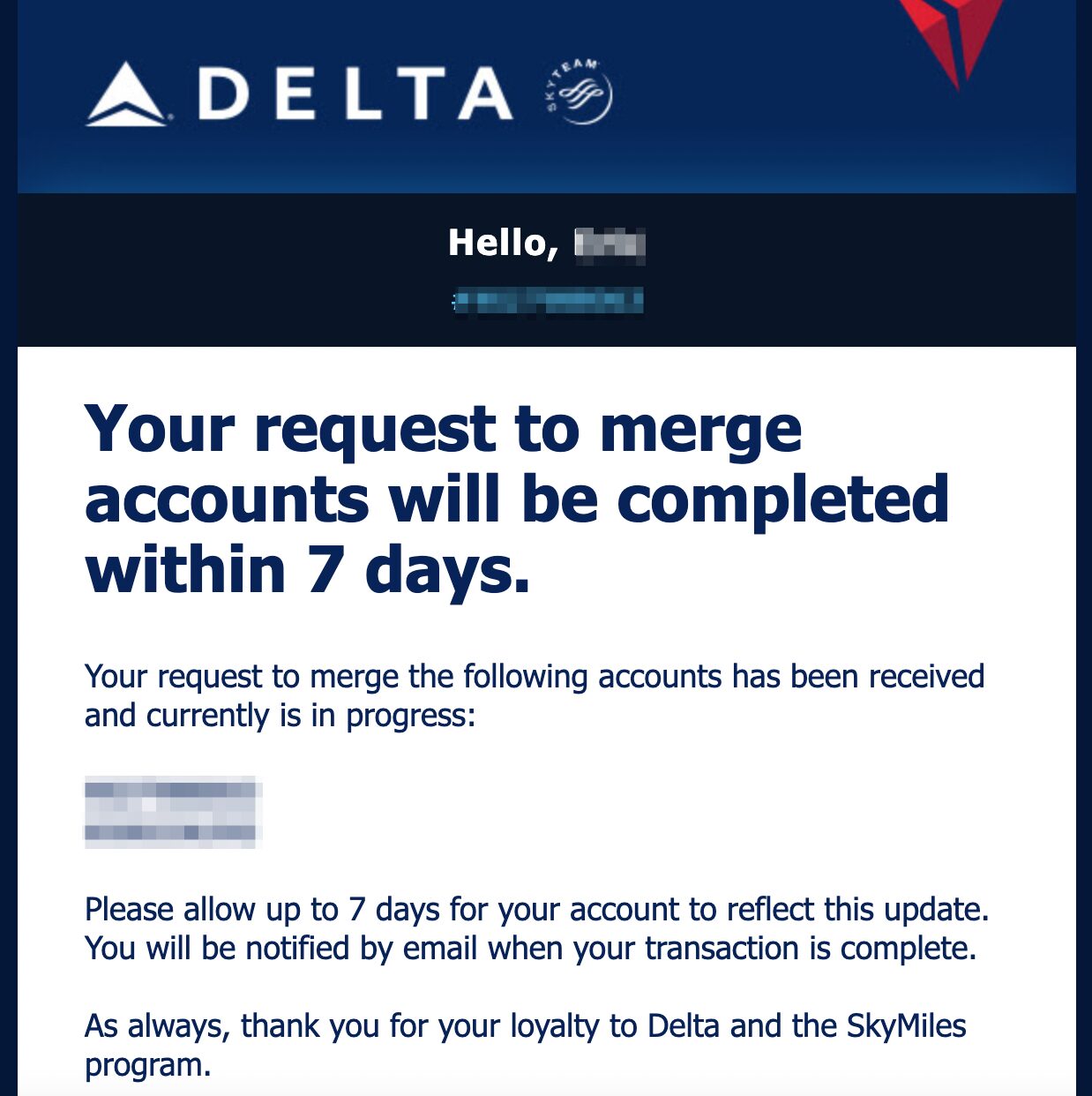Select the DELTA wordmark in header

pos(355,94)
